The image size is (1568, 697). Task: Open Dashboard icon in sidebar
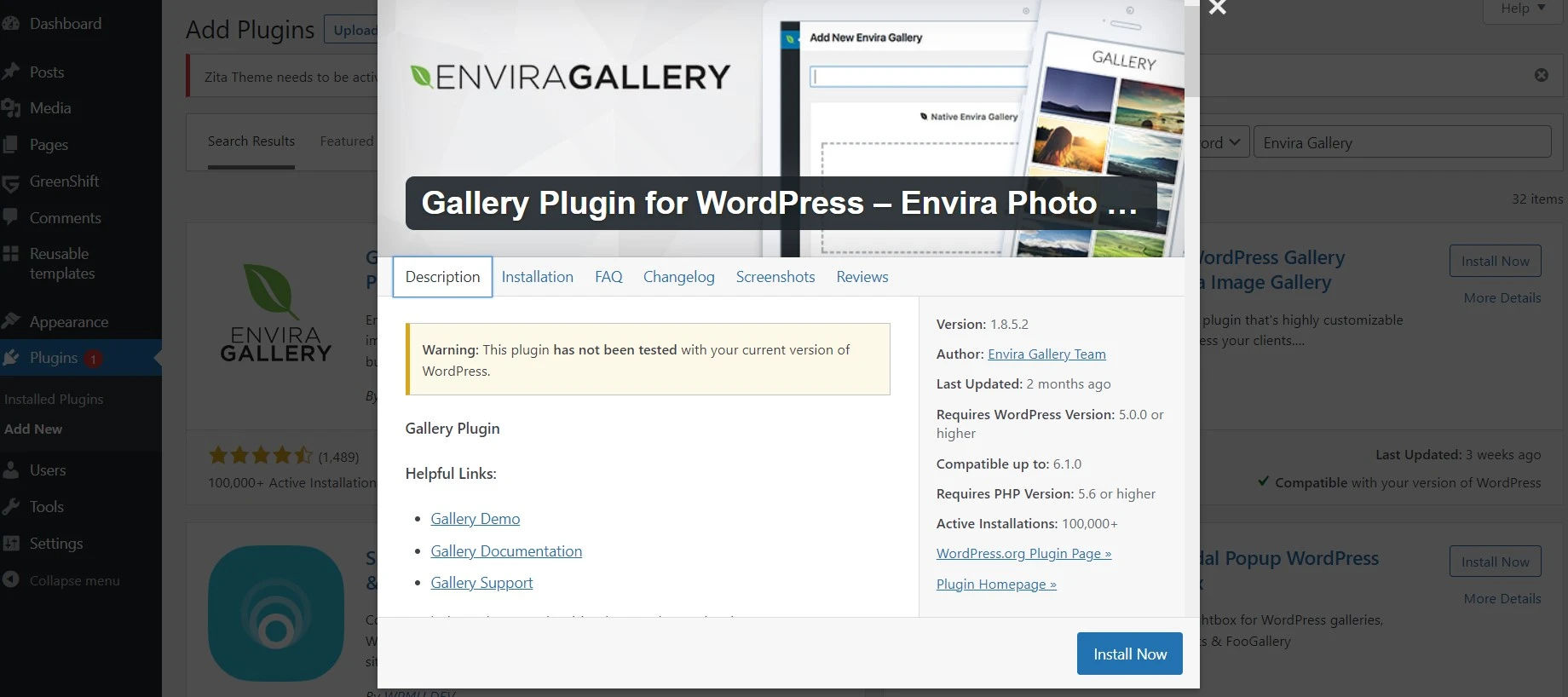tap(10, 24)
